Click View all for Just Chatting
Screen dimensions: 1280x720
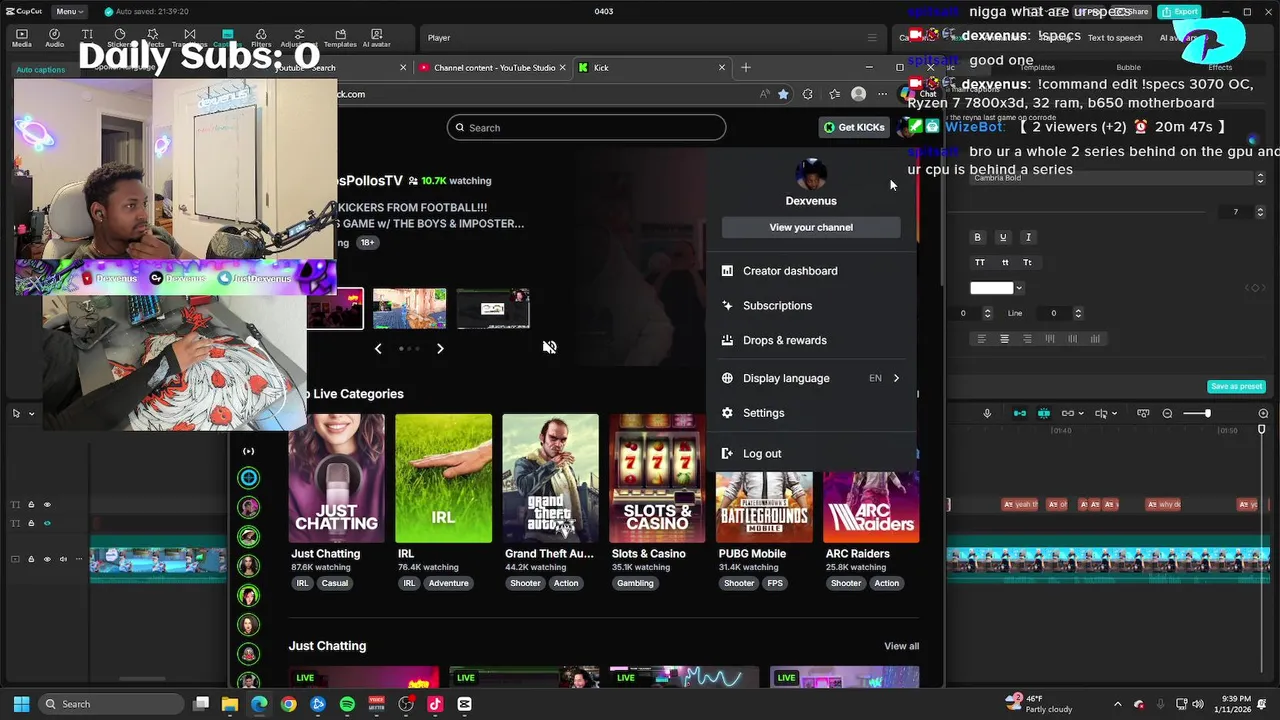(901, 646)
